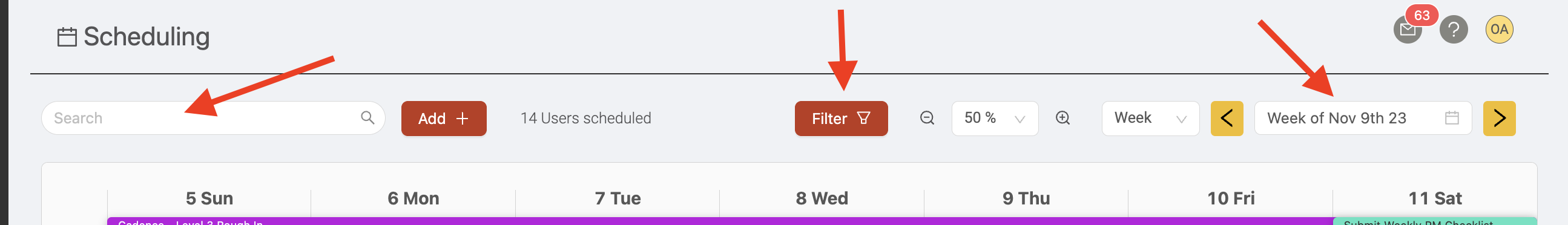The image size is (1568, 225).
Task: Open the mail inbox with 63 notifications
Action: click(x=1408, y=29)
